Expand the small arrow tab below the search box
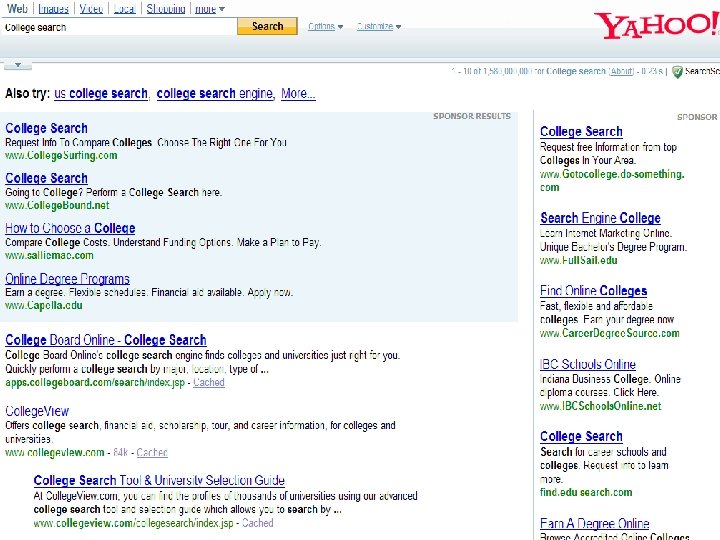 pos(17,66)
